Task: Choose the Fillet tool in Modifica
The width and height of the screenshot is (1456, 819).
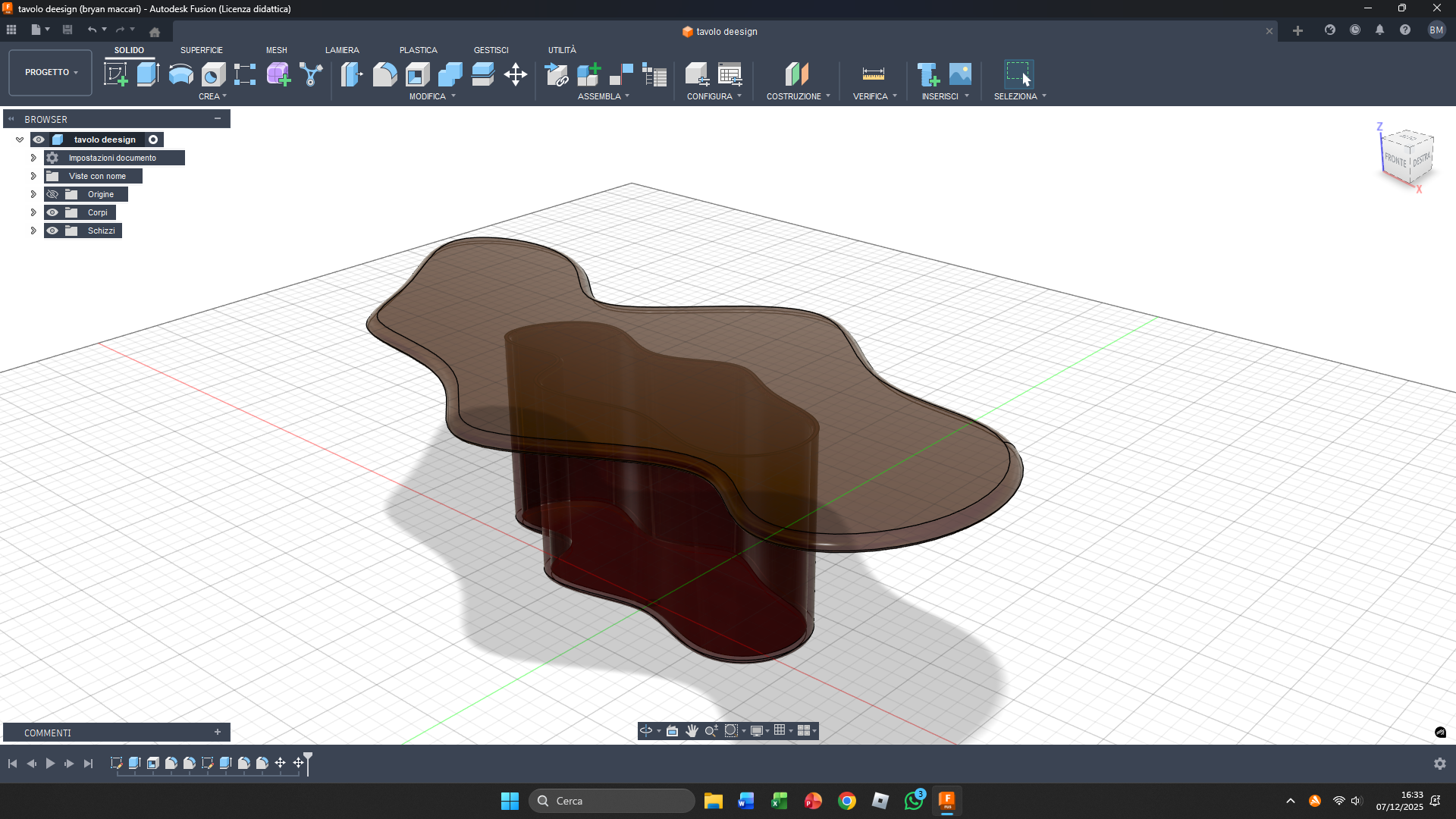Action: click(x=384, y=74)
